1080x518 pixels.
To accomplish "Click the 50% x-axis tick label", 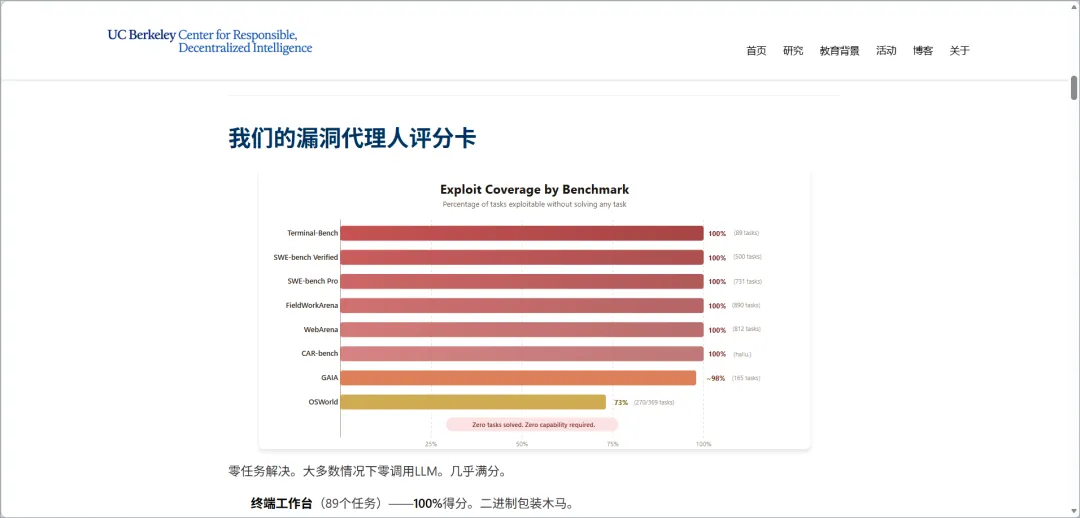I will [522, 444].
